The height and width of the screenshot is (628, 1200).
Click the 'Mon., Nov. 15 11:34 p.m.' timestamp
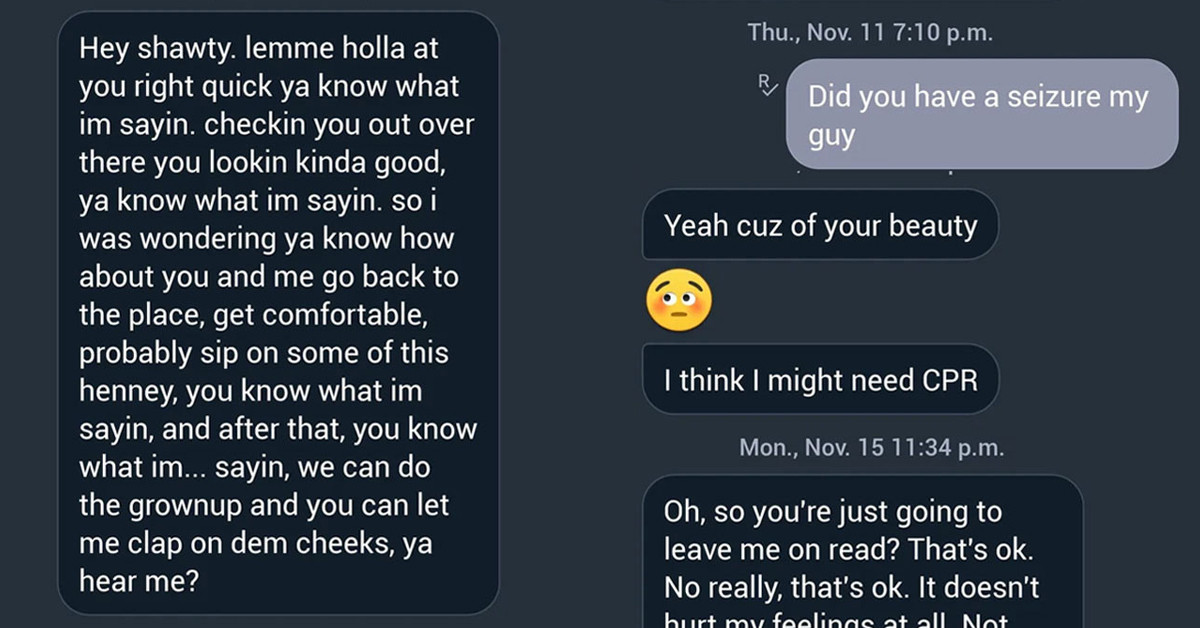871,447
